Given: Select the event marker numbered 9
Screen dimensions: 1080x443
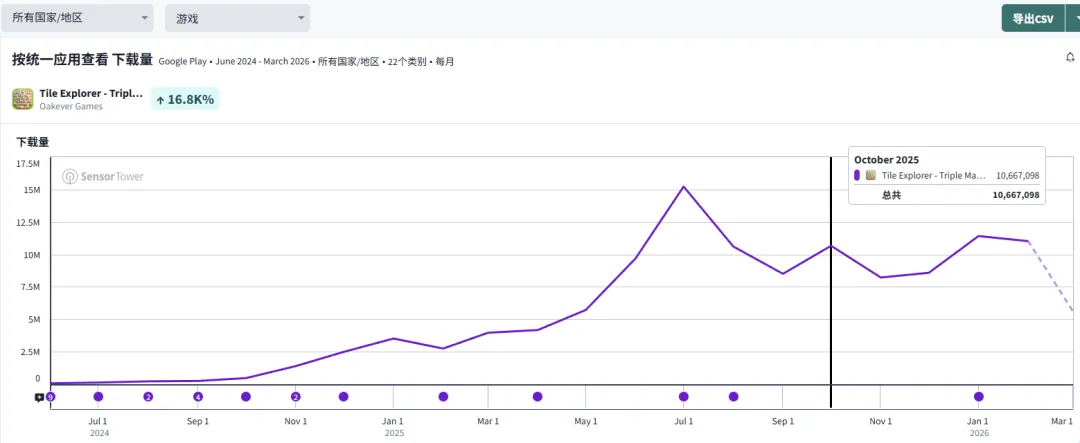Looking at the screenshot, I should point(50,397).
